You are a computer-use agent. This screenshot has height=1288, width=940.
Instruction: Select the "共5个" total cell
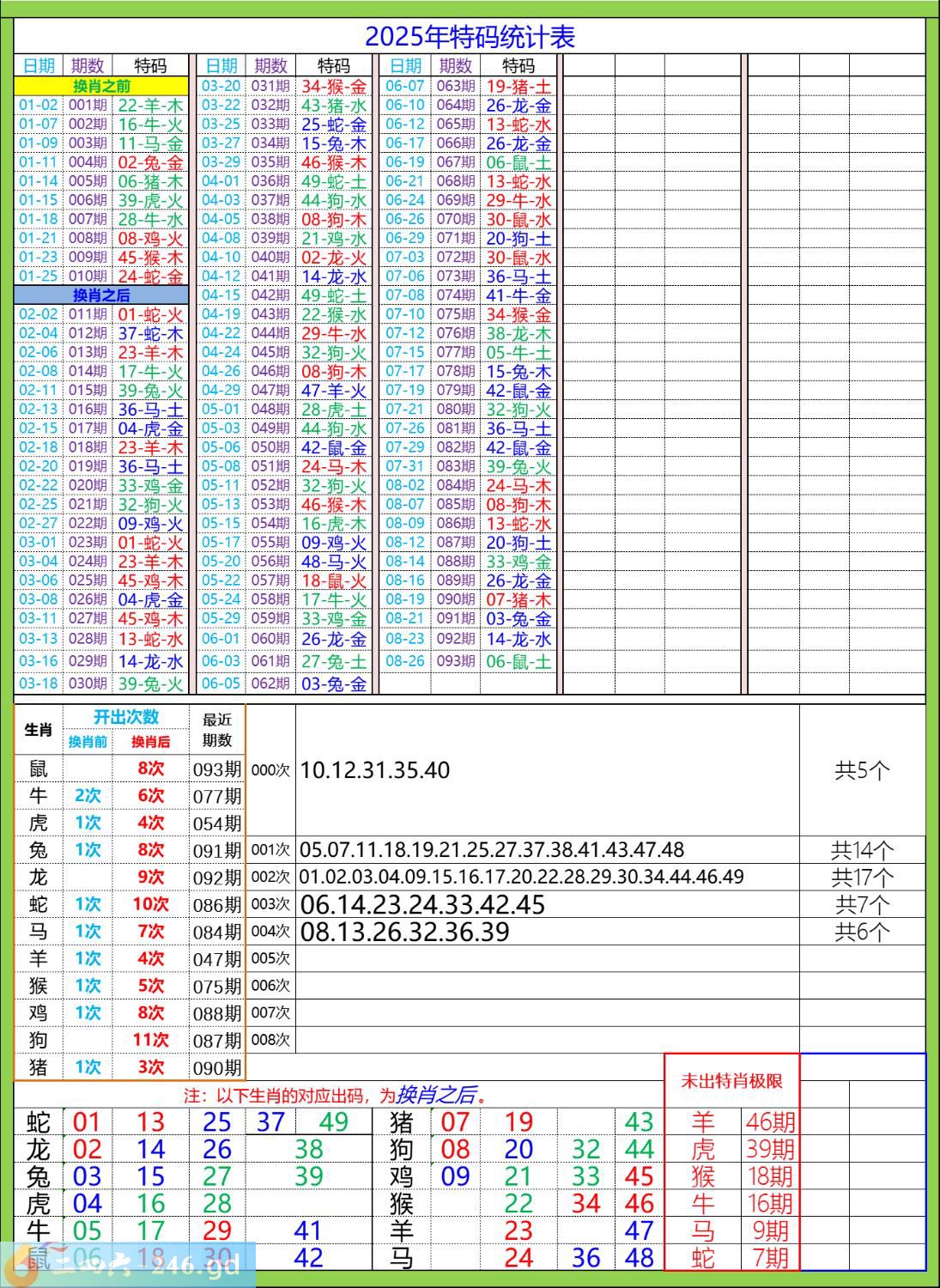coord(863,770)
